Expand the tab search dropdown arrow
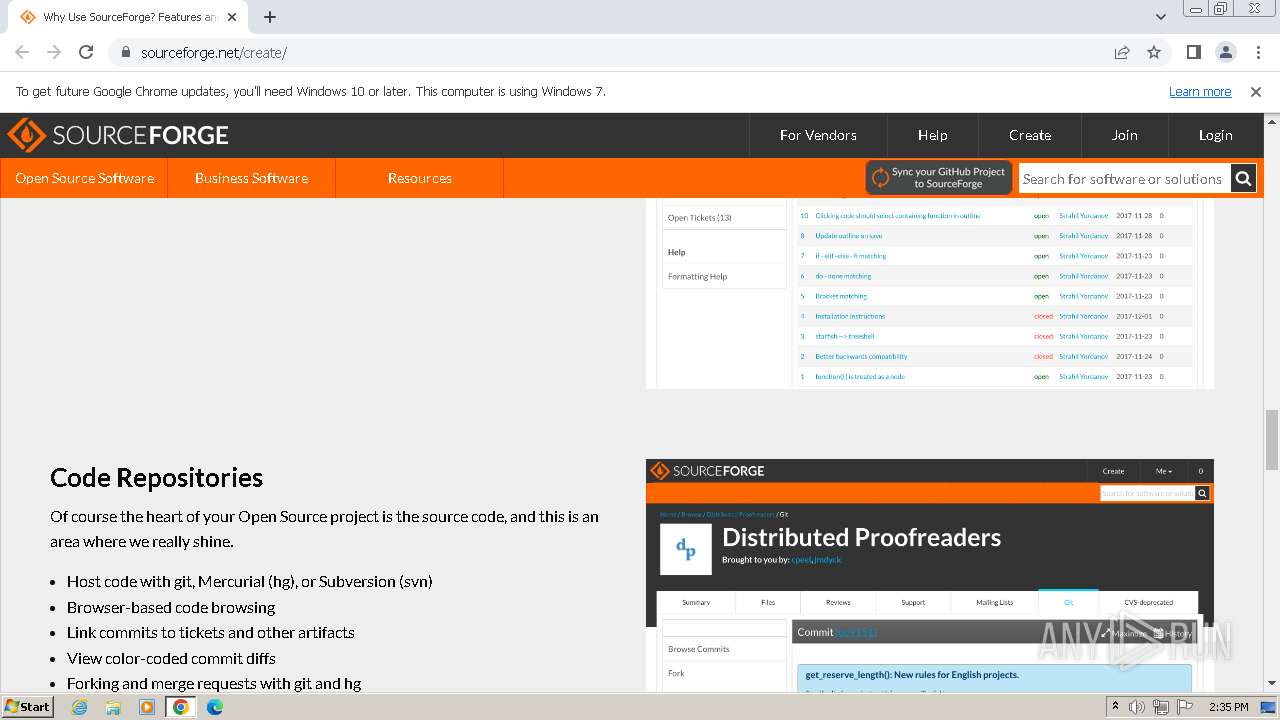Viewport: 1280px width, 720px height. (1160, 17)
